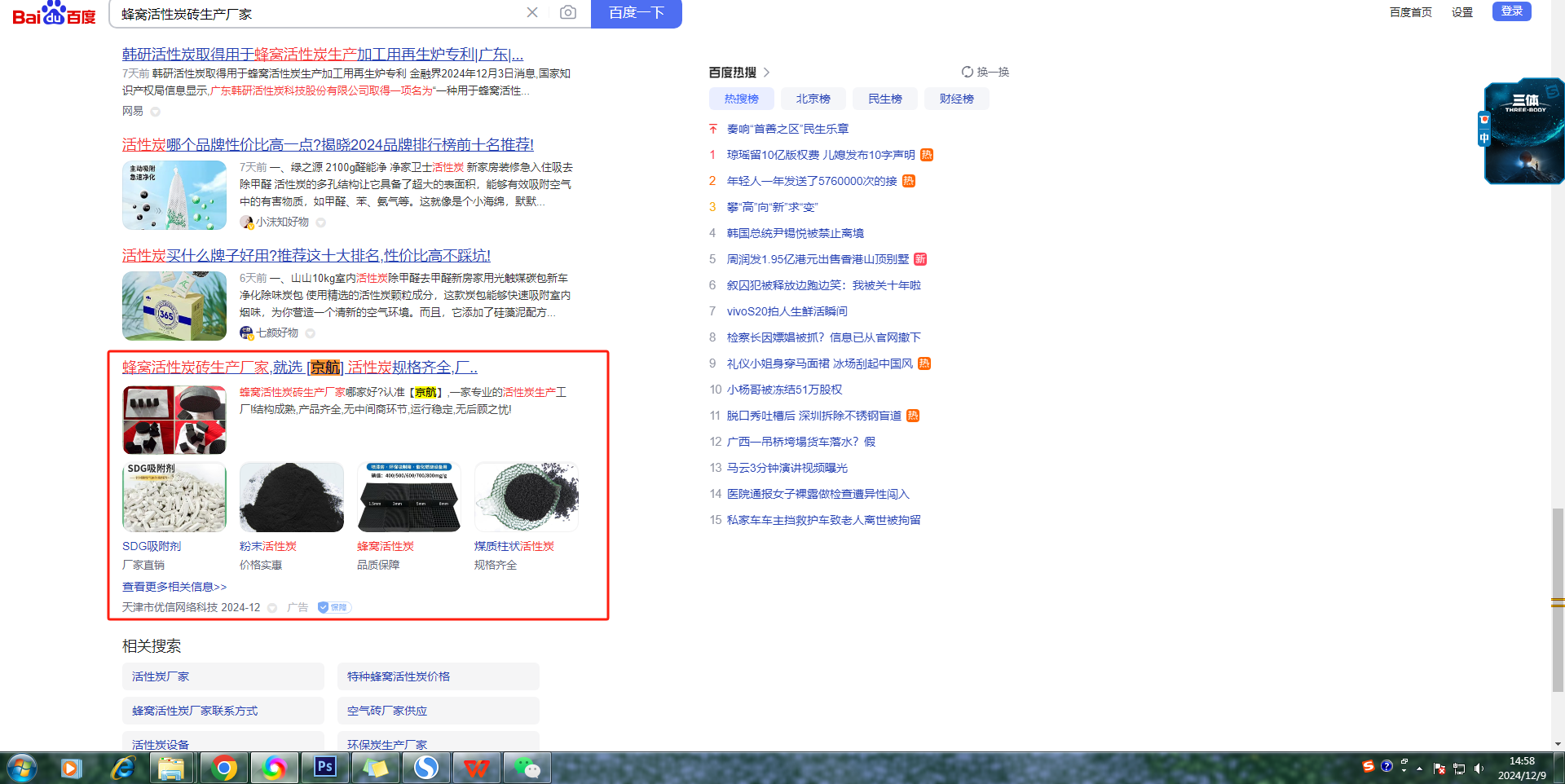Screen dimensions: 1565x784
Task: Open the honeycomb carbon block product image
Action: click(x=409, y=497)
